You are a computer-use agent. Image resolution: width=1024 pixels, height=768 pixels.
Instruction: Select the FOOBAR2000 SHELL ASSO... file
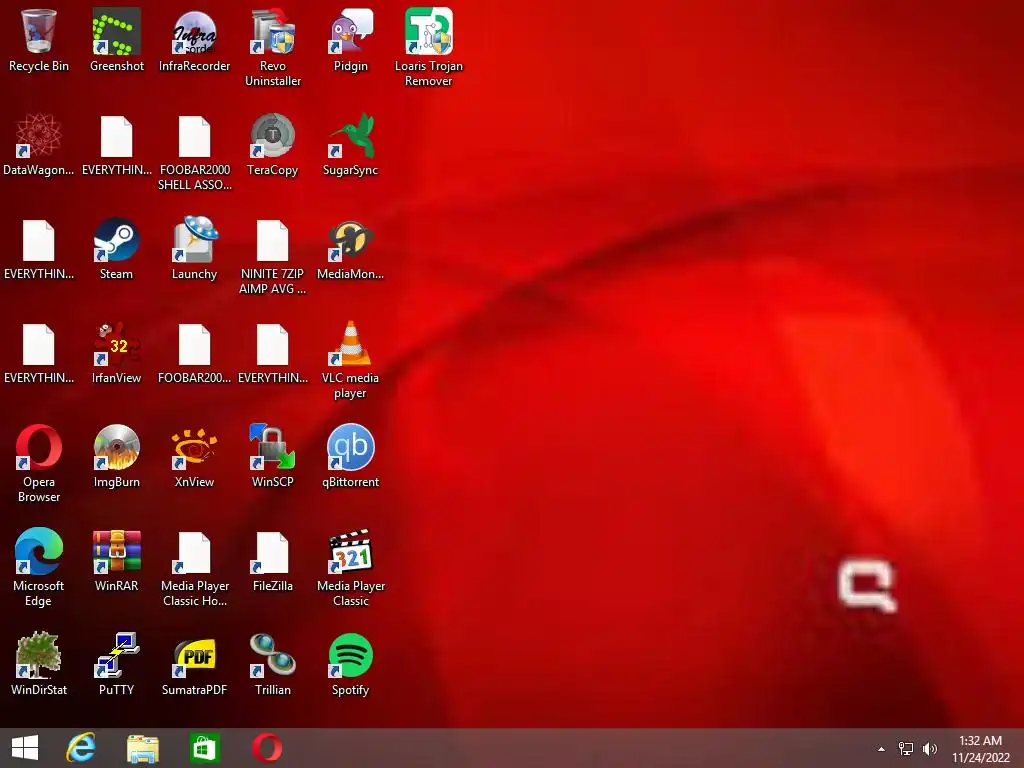(195, 153)
